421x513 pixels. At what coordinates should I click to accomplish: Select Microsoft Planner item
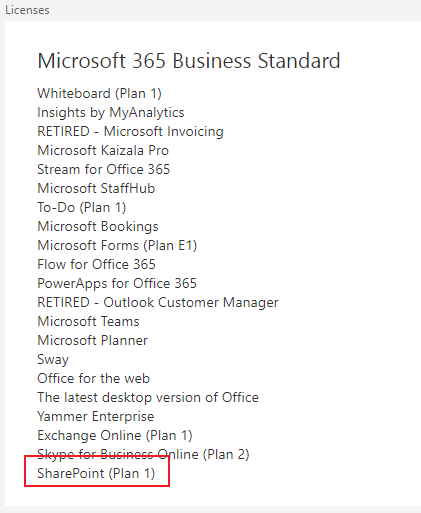point(92,340)
